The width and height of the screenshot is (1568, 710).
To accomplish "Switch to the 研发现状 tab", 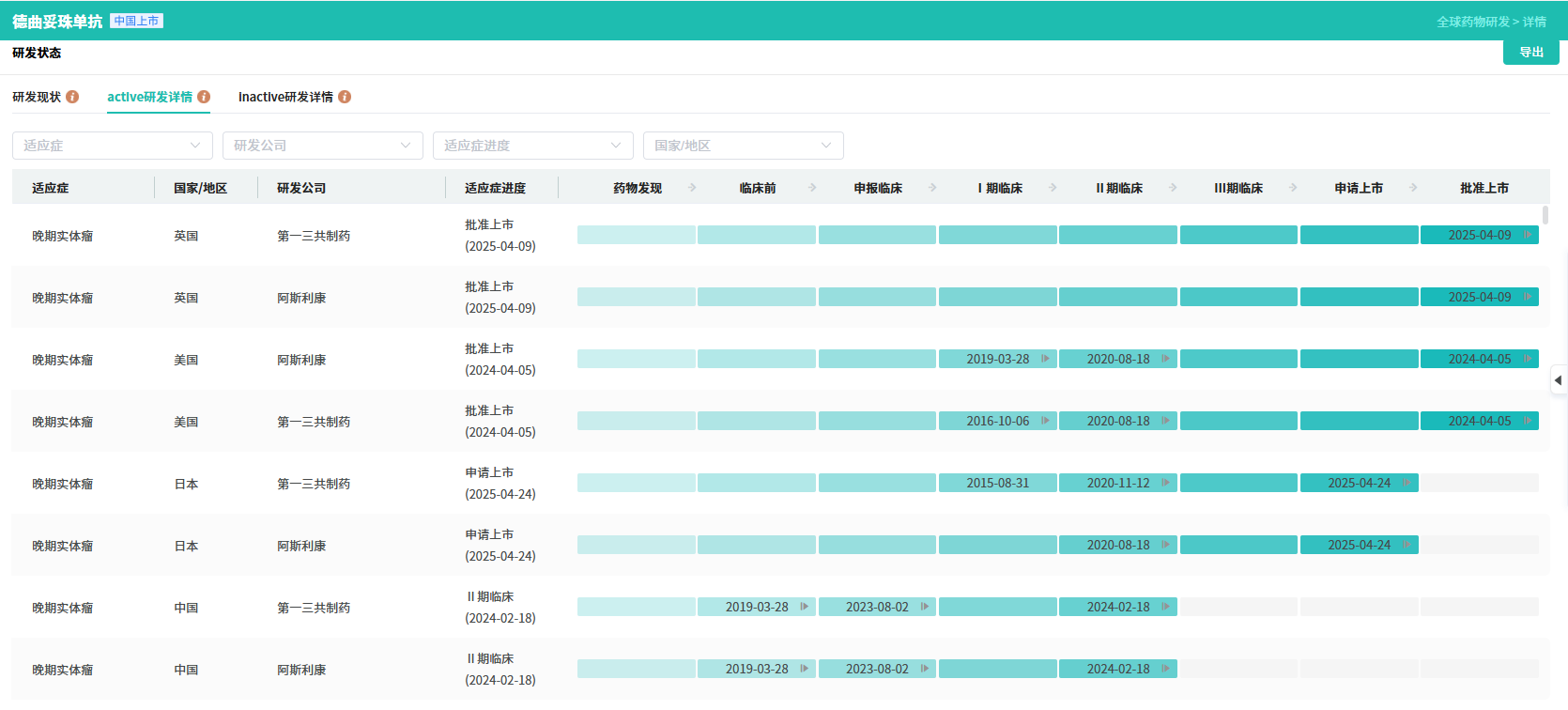I will click(37, 97).
